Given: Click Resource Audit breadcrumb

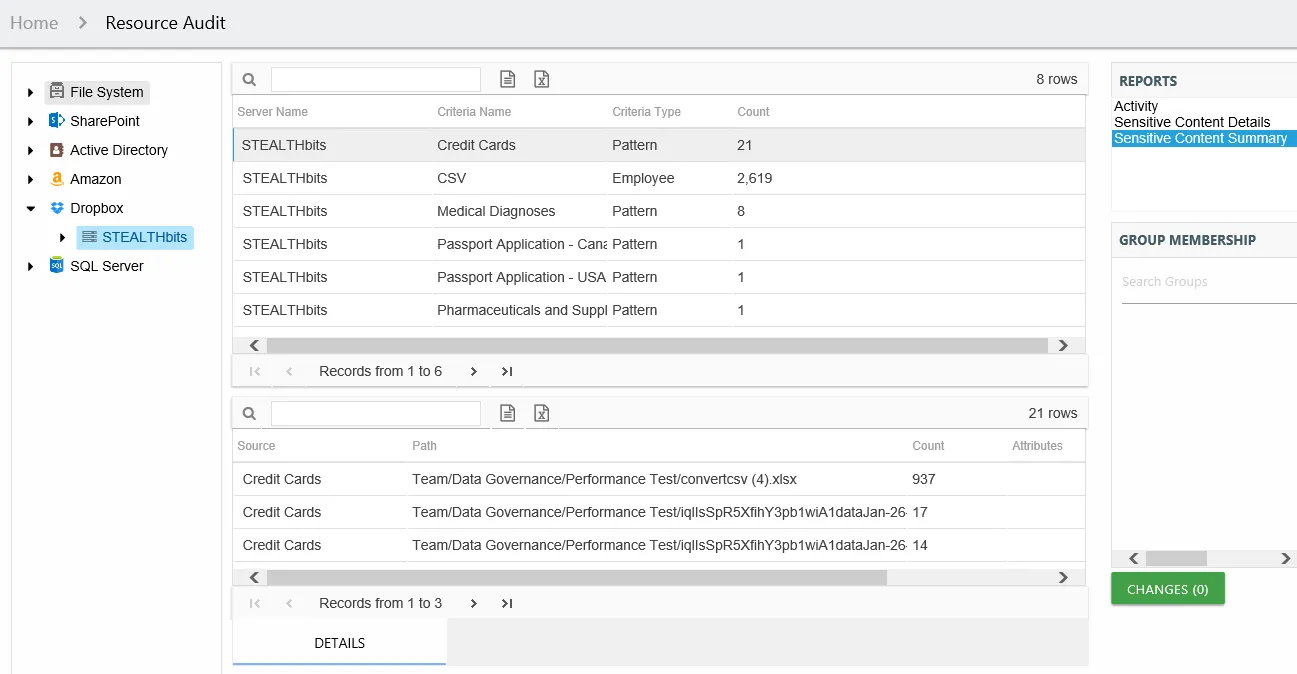Looking at the screenshot, I should 166,23.
